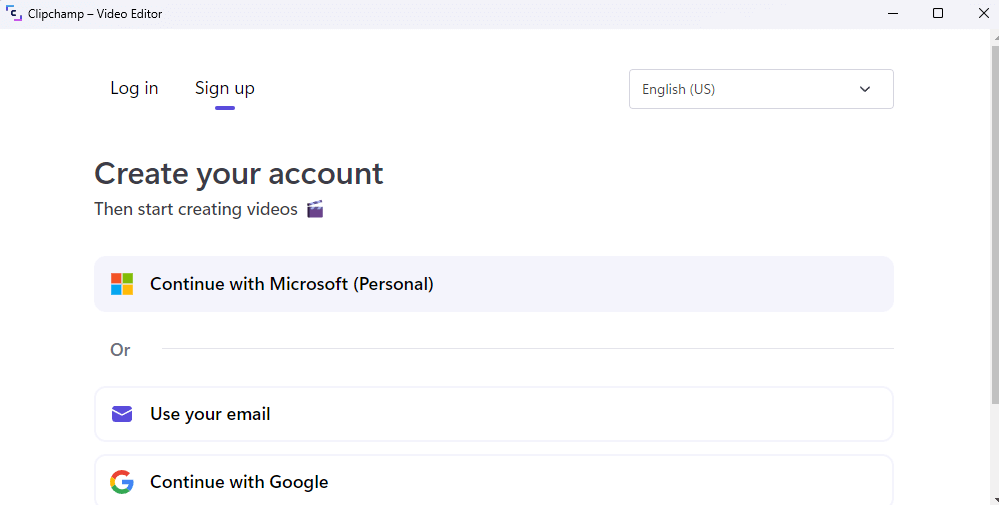Click the Microsoft four-square logo icon
The width and height of the screenshot is (999, 505).
122,284
